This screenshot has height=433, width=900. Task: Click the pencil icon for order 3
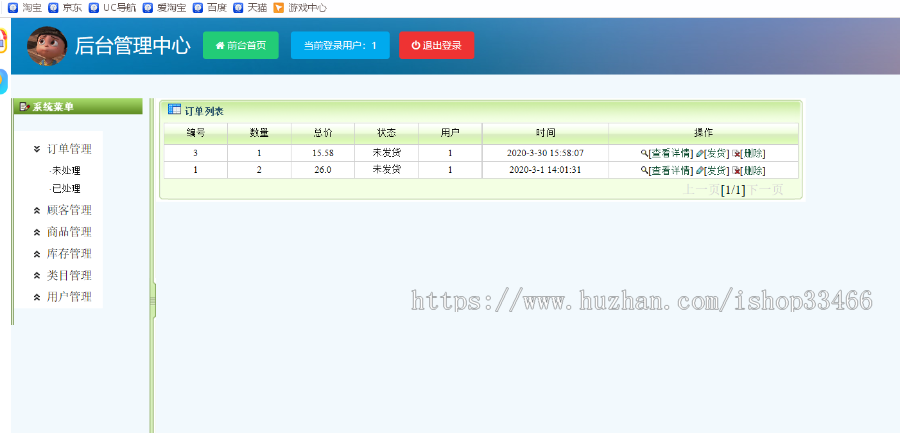coord(699,153)
